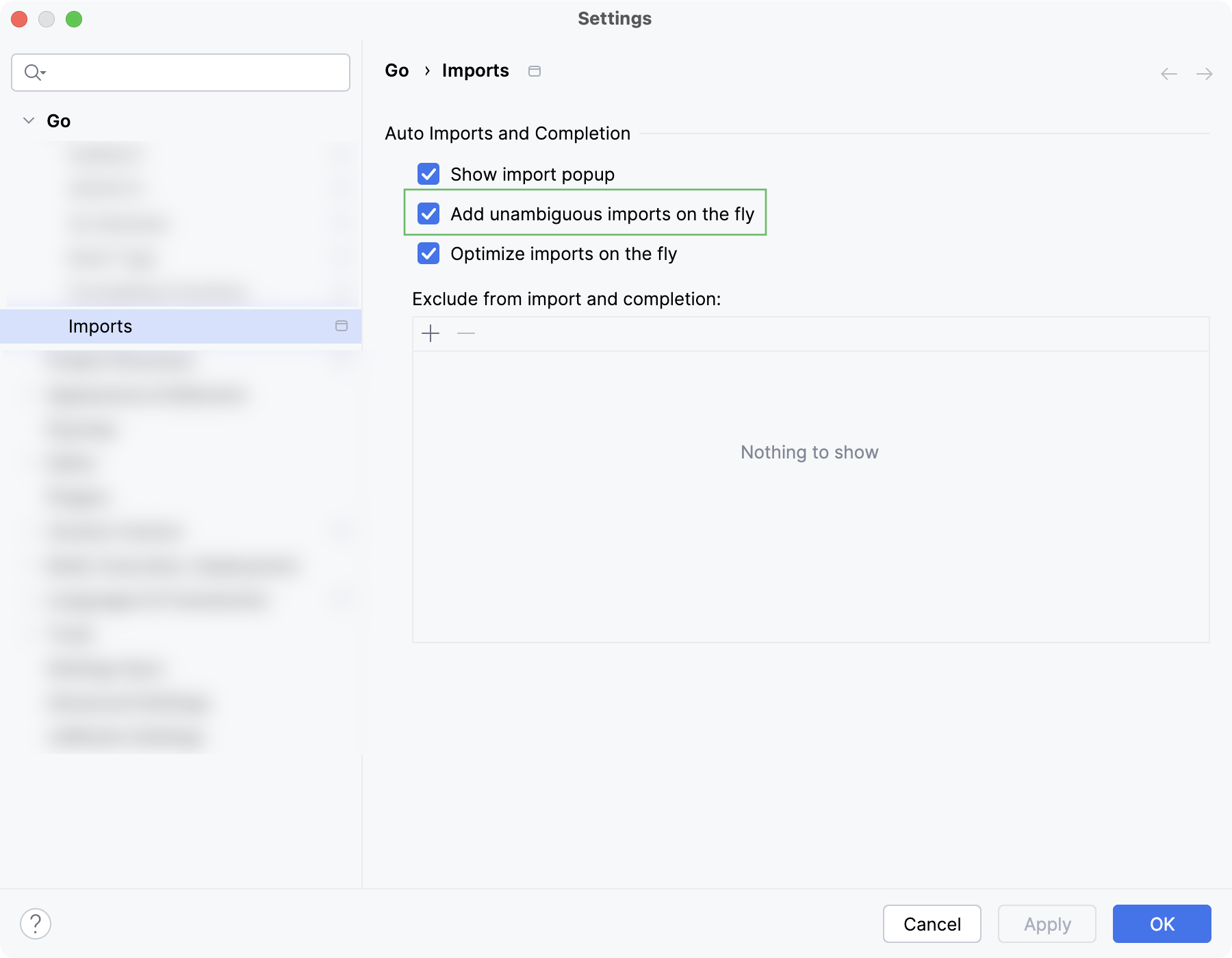1232x958 pixels.
Task: Click the minus icon in the exclusion list toolbar
Action: tap(466, 334)
